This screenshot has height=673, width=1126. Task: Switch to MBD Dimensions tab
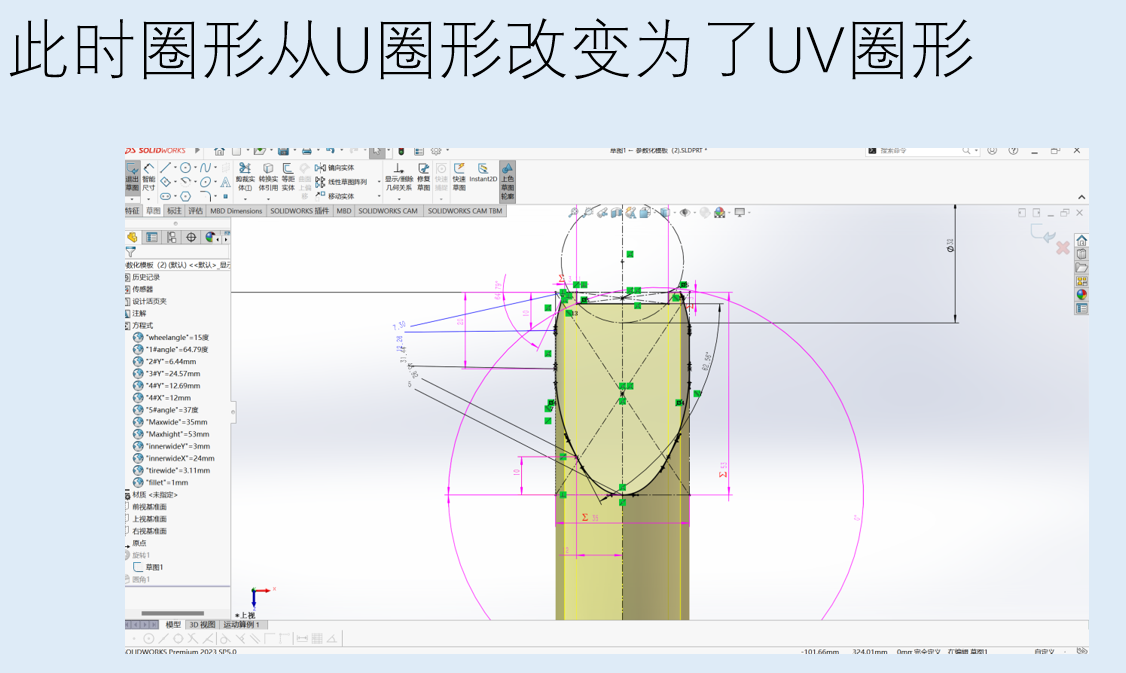tap(236, 211)
